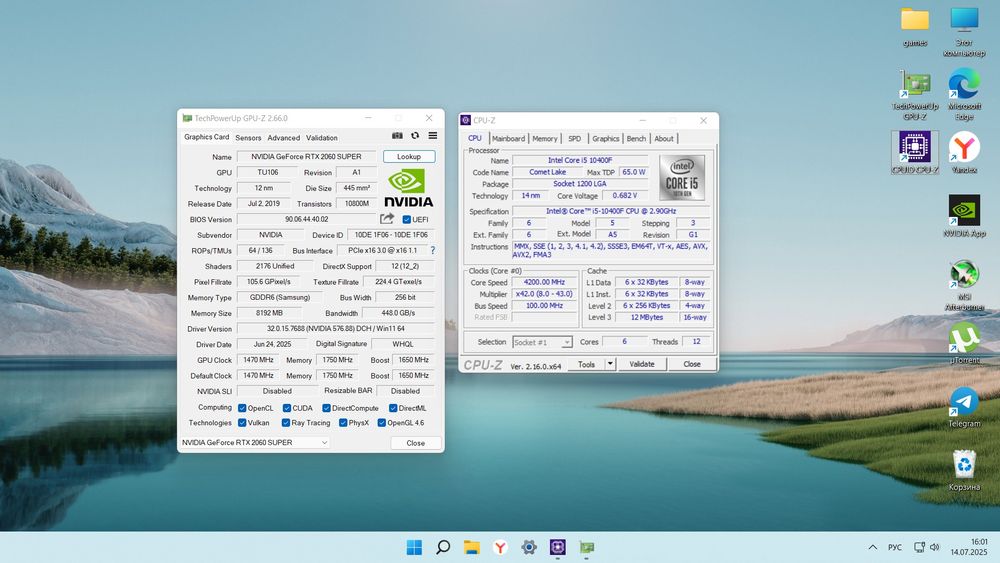Click the NVIDIA logo in GPU-Z
Screen dimensions: 1000x563
tap(408, 187)
